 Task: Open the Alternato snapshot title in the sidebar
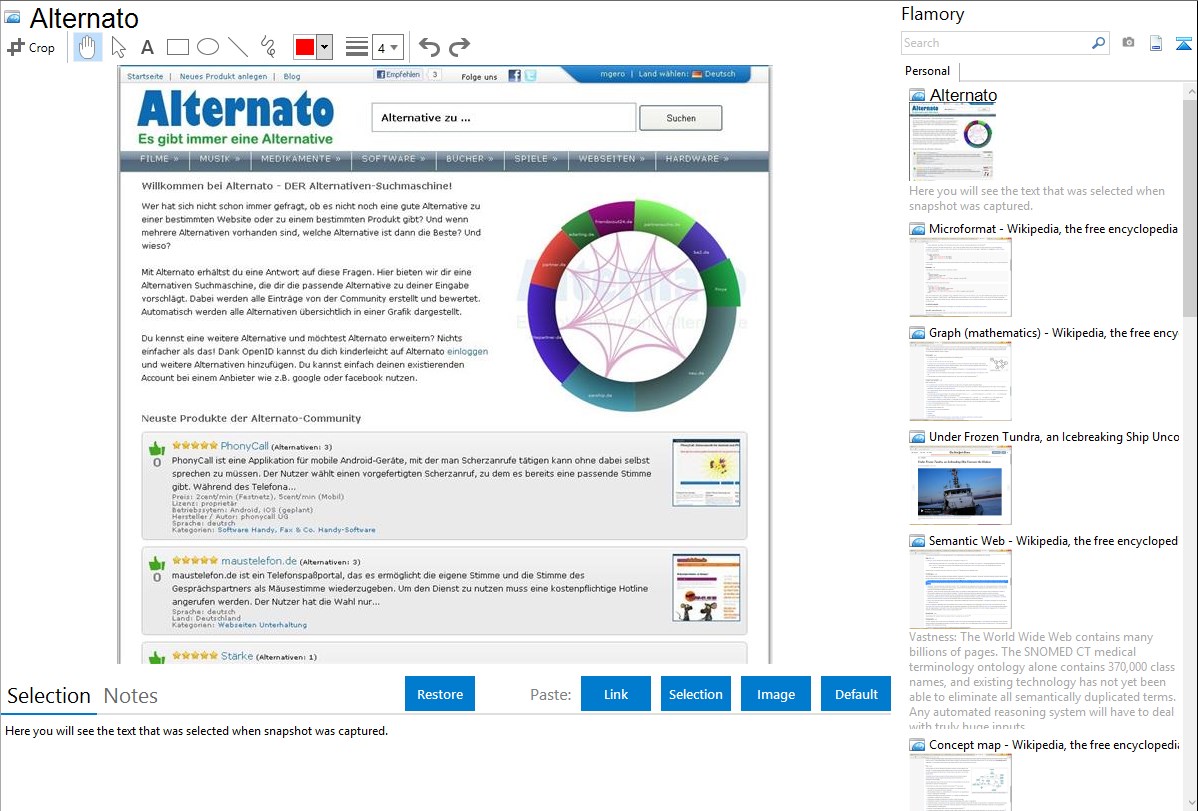click(x=963, y=96)
